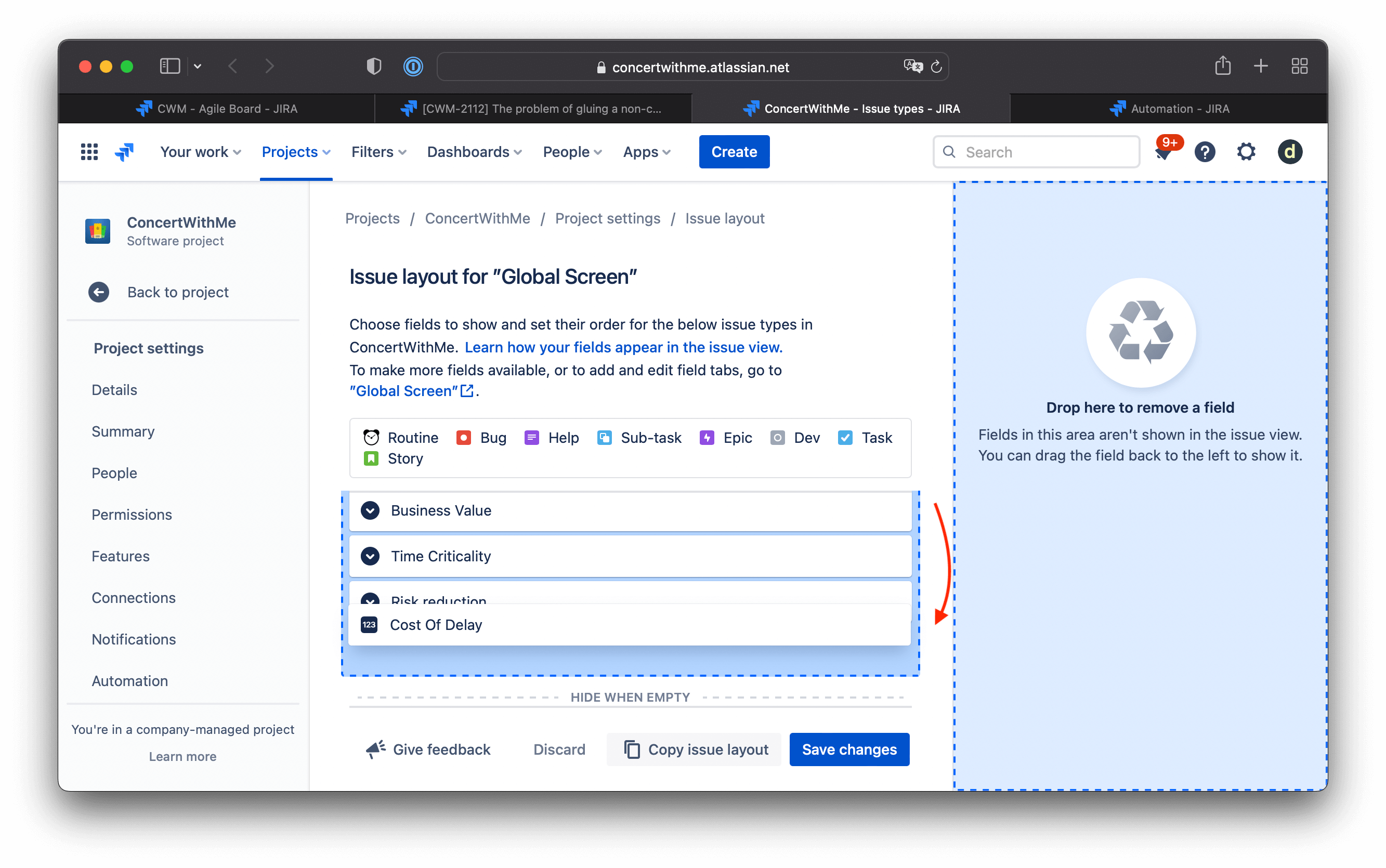Open Jira settings via the gear icon
The width and height of the screenshot is (1386, 868).
pyautogui.click(x=1245, y=152)
